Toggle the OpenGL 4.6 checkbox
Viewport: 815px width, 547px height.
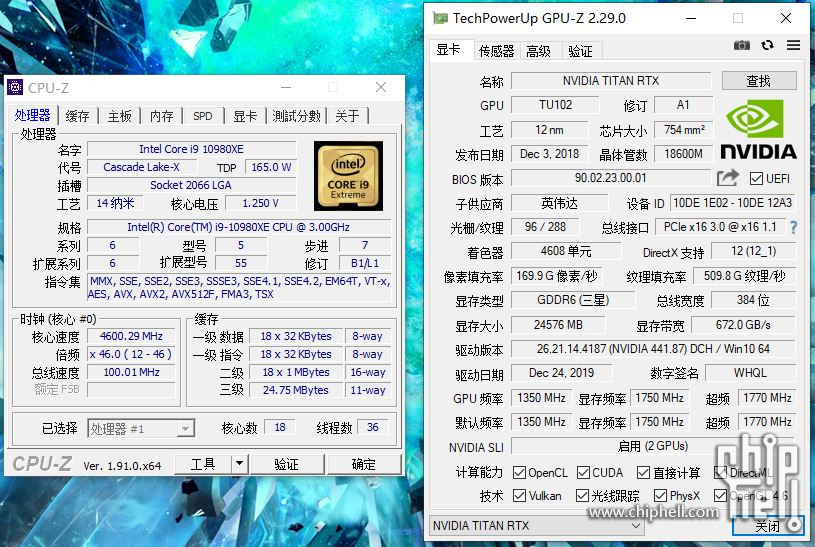tap(720, 496)
